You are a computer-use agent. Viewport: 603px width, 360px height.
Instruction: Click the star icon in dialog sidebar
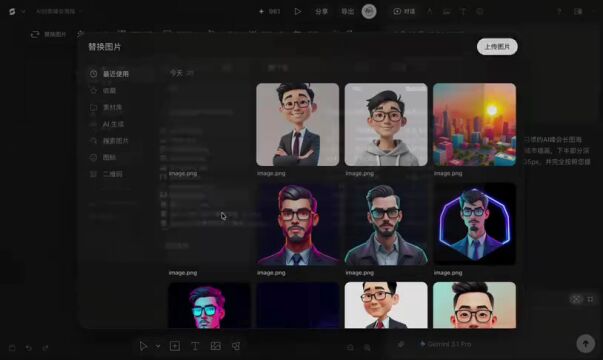pos(93,90)
